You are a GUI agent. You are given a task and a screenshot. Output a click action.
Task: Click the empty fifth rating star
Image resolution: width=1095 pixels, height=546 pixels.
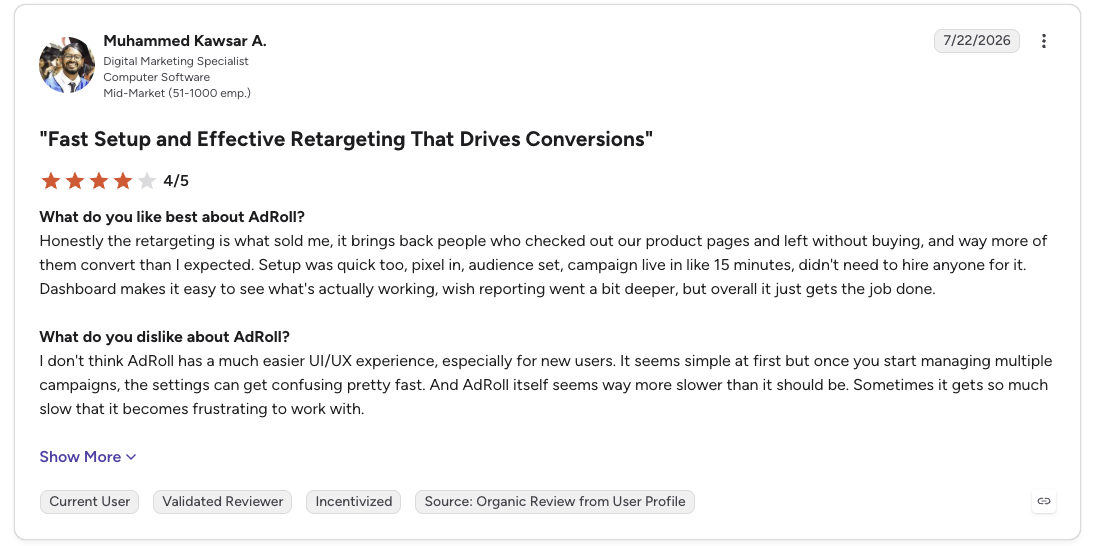tap(147, 182)
